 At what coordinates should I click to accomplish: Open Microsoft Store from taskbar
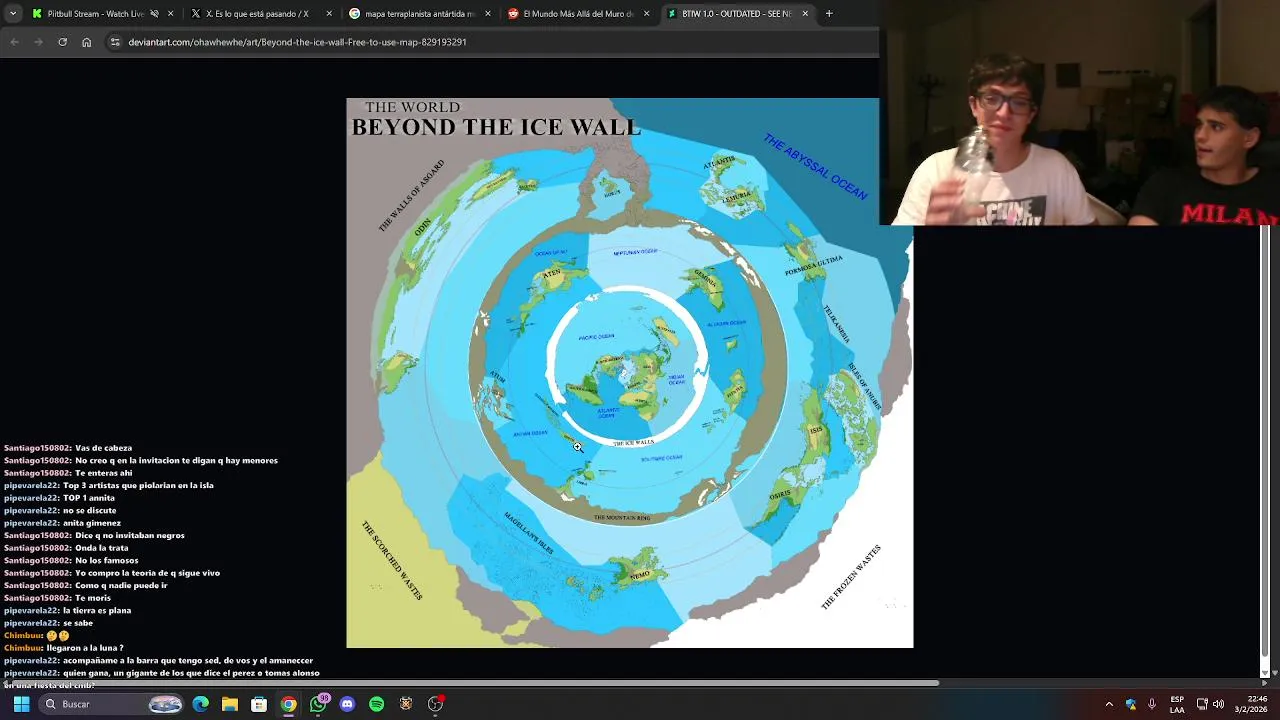click(259, 704)
